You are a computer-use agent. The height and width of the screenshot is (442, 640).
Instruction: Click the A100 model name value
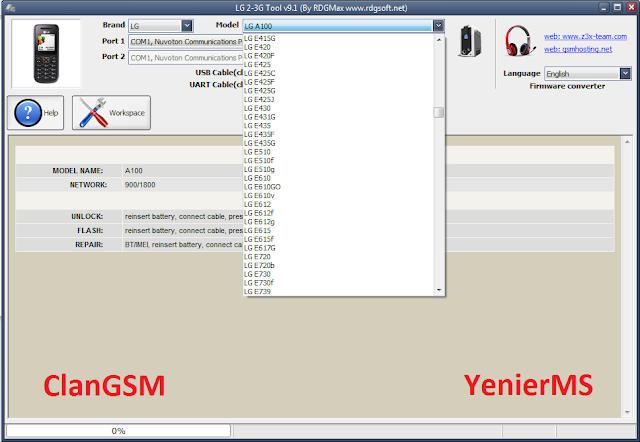point(133,171)
